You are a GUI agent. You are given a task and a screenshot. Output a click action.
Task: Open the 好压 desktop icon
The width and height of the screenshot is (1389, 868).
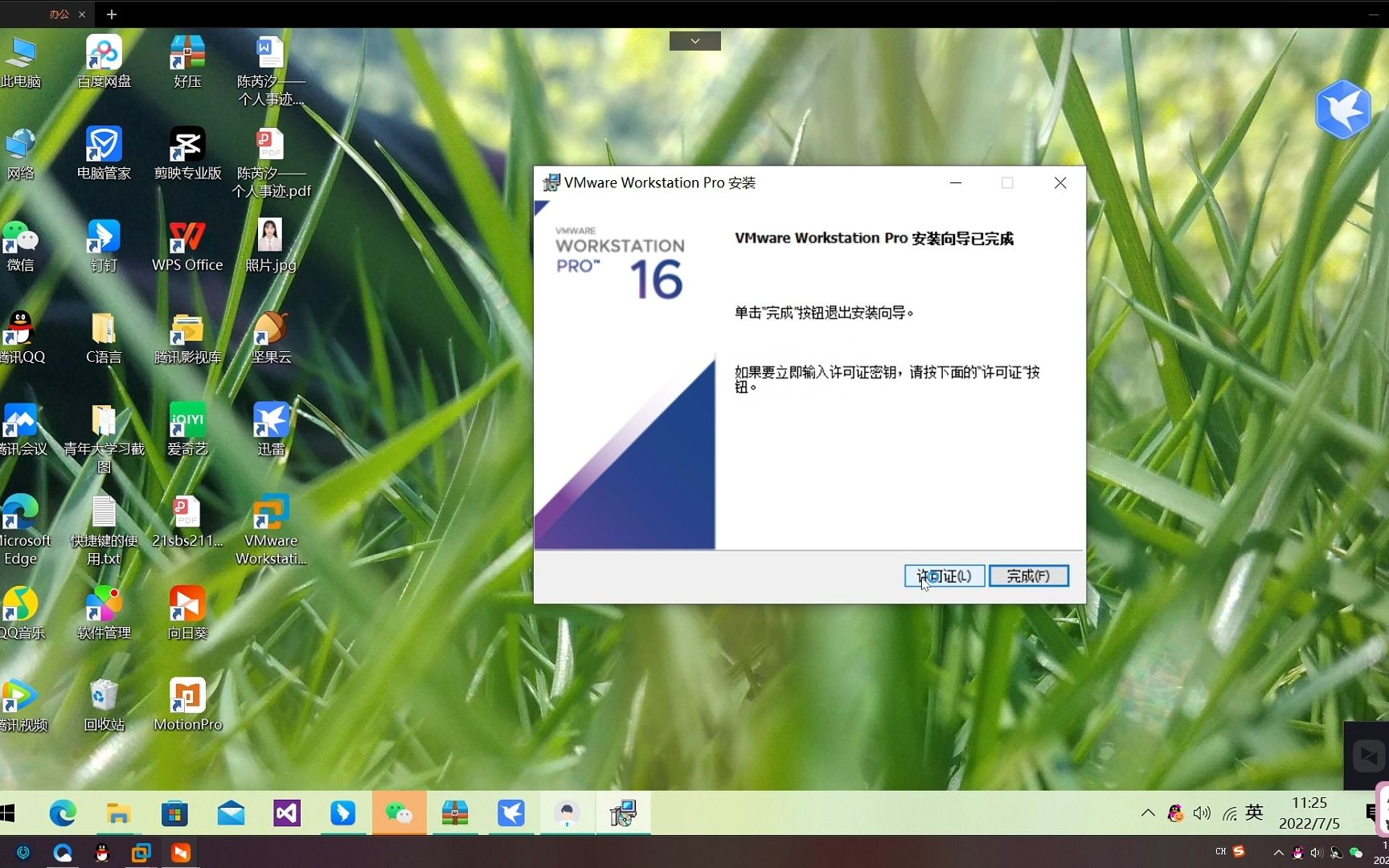(187, 63)
